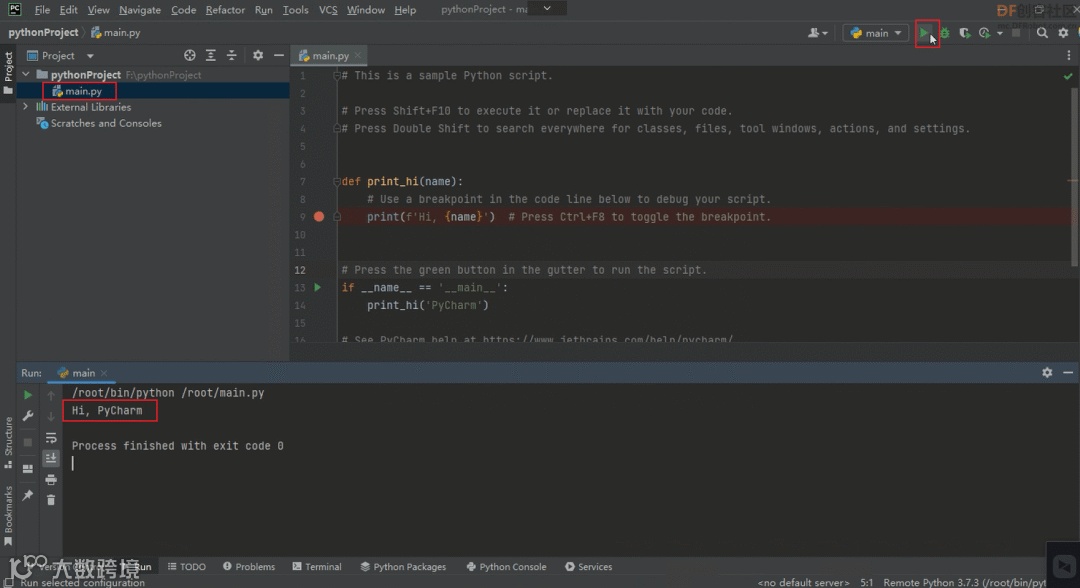
Task: Run the main configuration with green play button
Action: point(924,33)
